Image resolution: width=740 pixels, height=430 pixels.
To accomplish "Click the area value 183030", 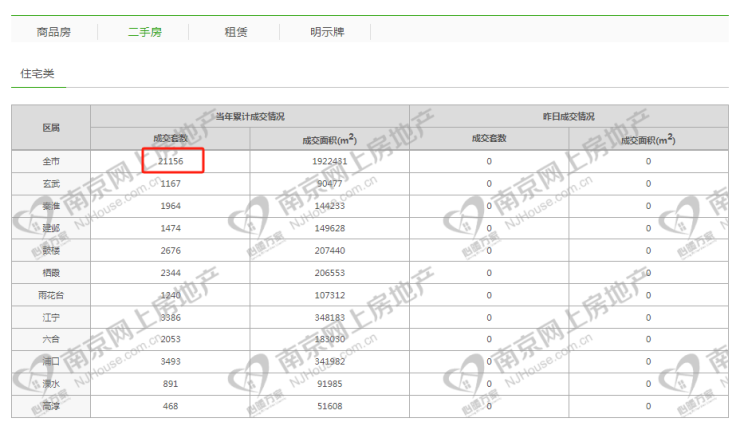I will [329, 339].
